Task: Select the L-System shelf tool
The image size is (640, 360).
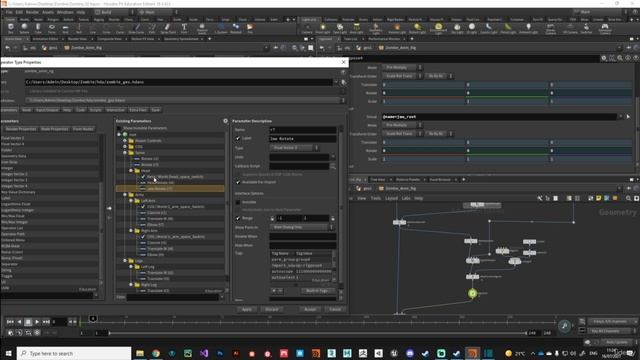Action: [x=221, y=28]
